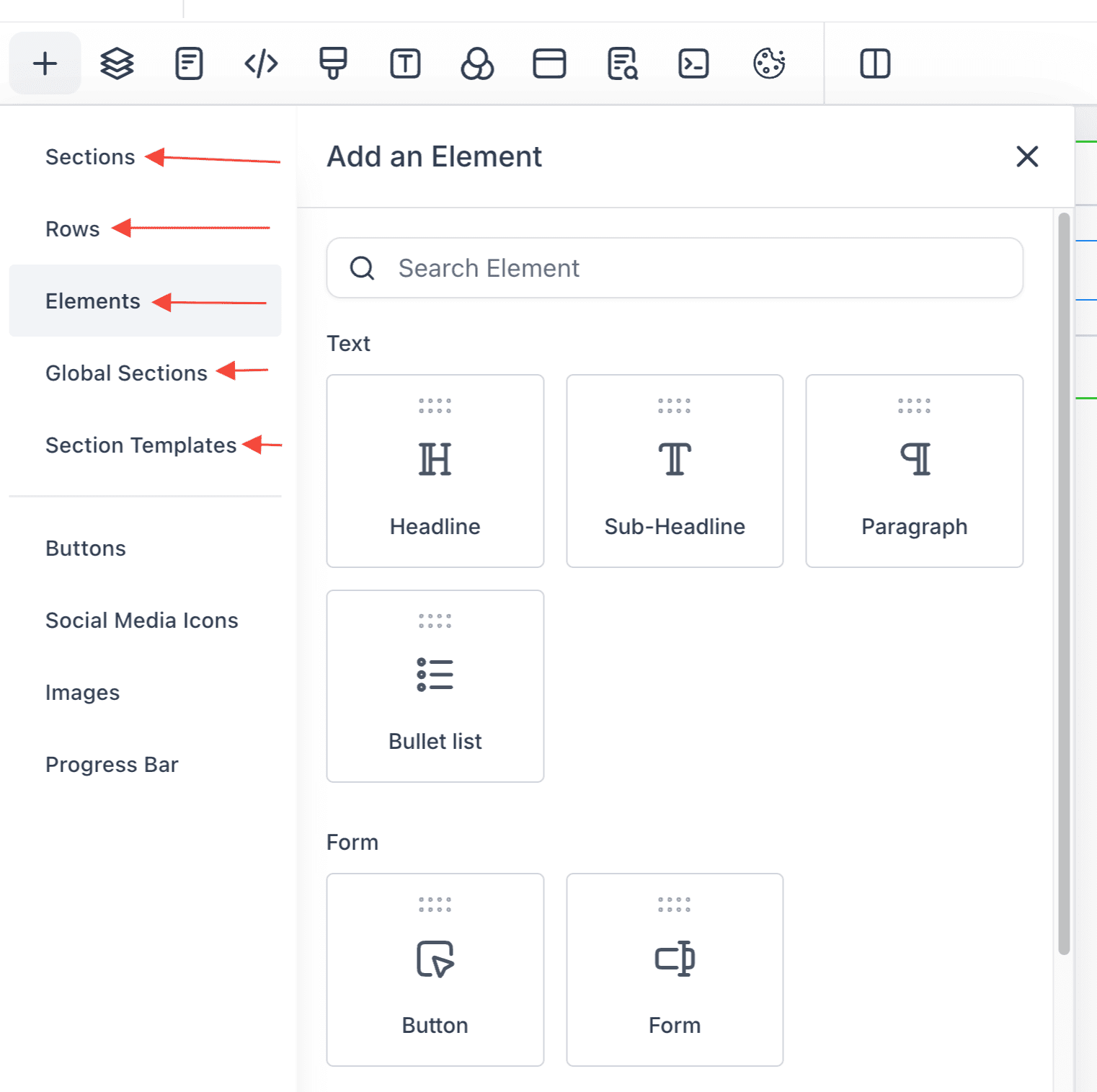Screen dimensions: 1097x1092
Task: Jump to Buttons category
Action: tap(85, 549)
